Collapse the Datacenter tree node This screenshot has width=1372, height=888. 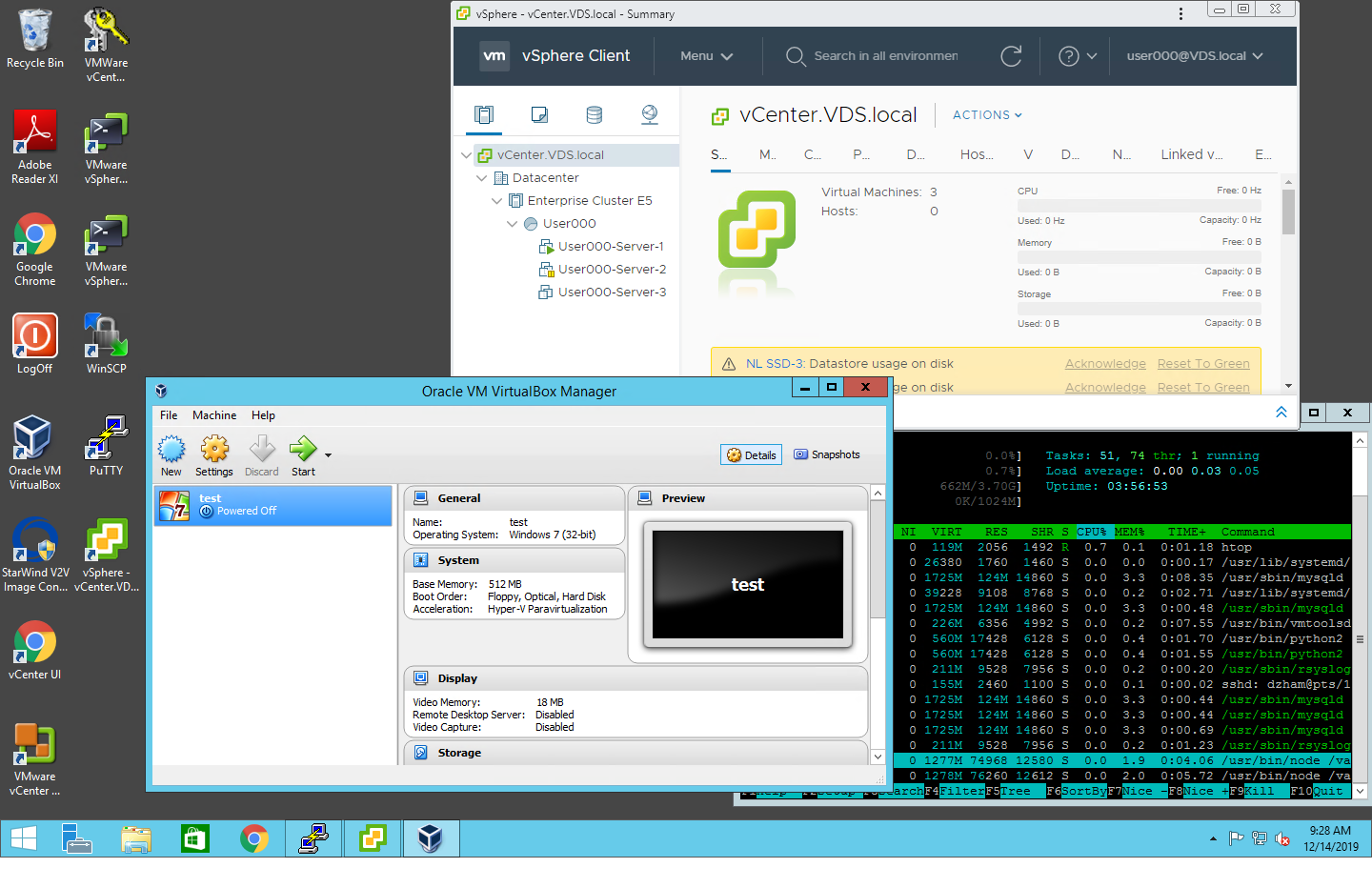pyautogui.click(x=481, y=177)
